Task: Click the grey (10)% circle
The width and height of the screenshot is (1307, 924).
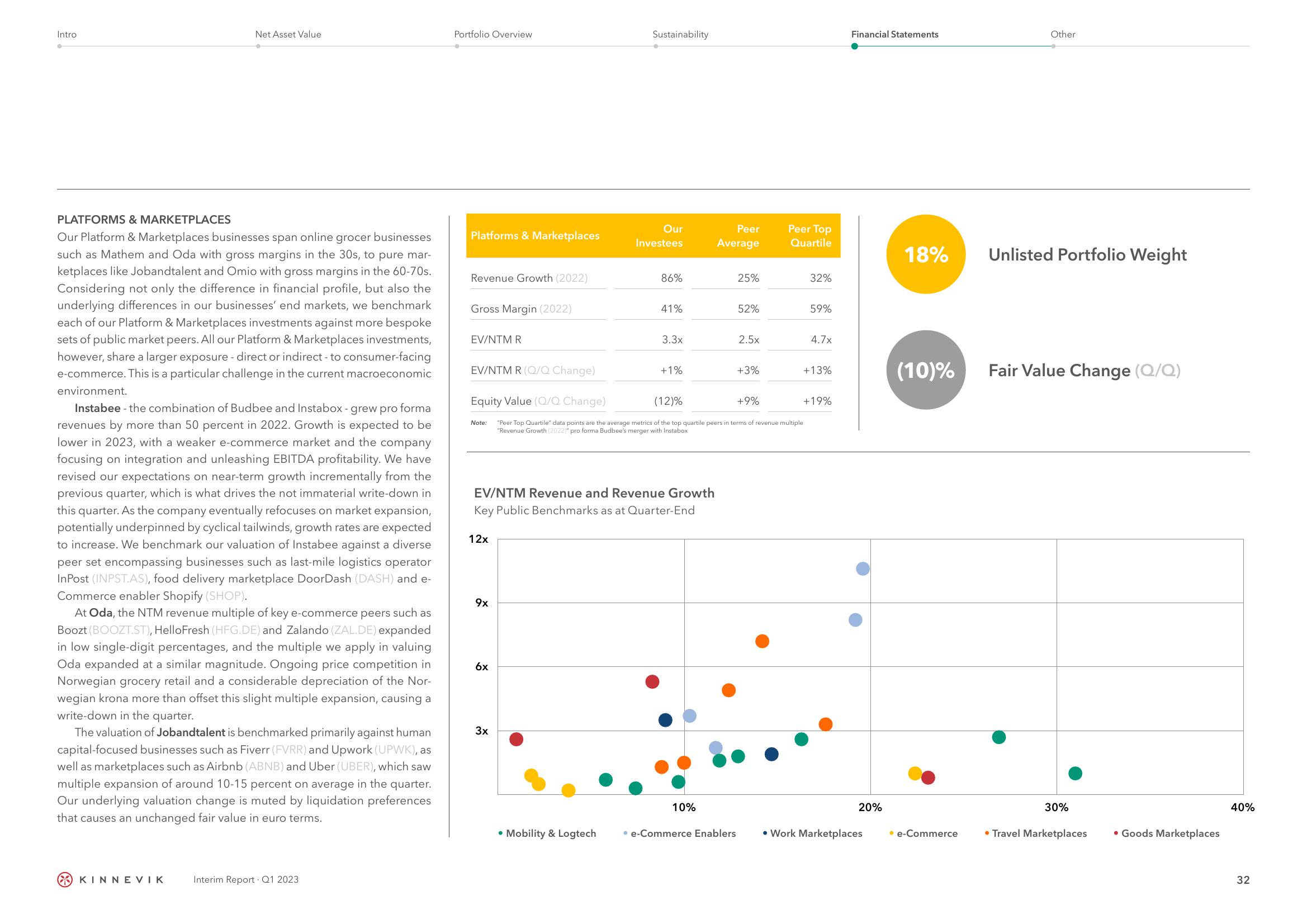Action: (x=926, y=370)
